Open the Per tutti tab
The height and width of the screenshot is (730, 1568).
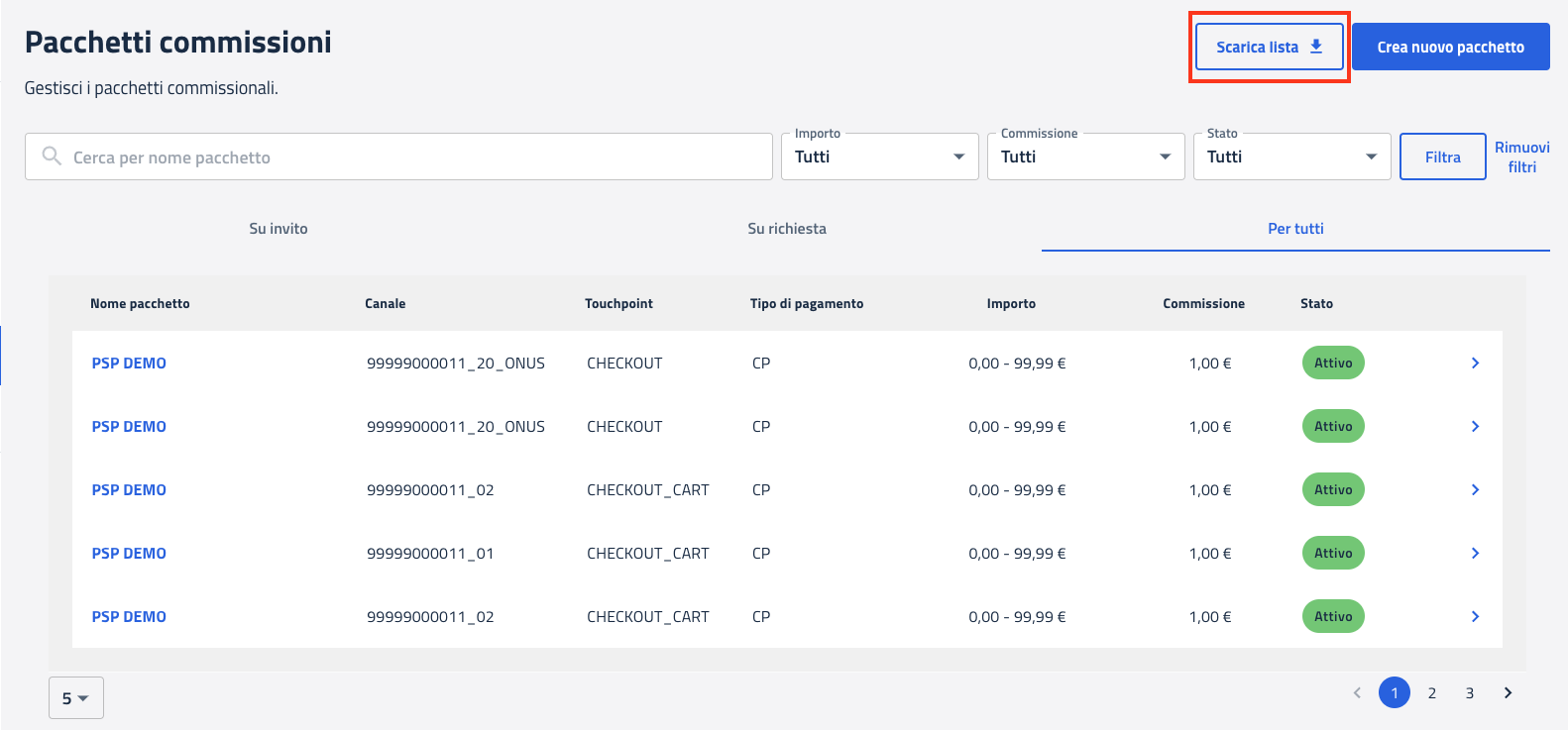(x=1294, y=229)
